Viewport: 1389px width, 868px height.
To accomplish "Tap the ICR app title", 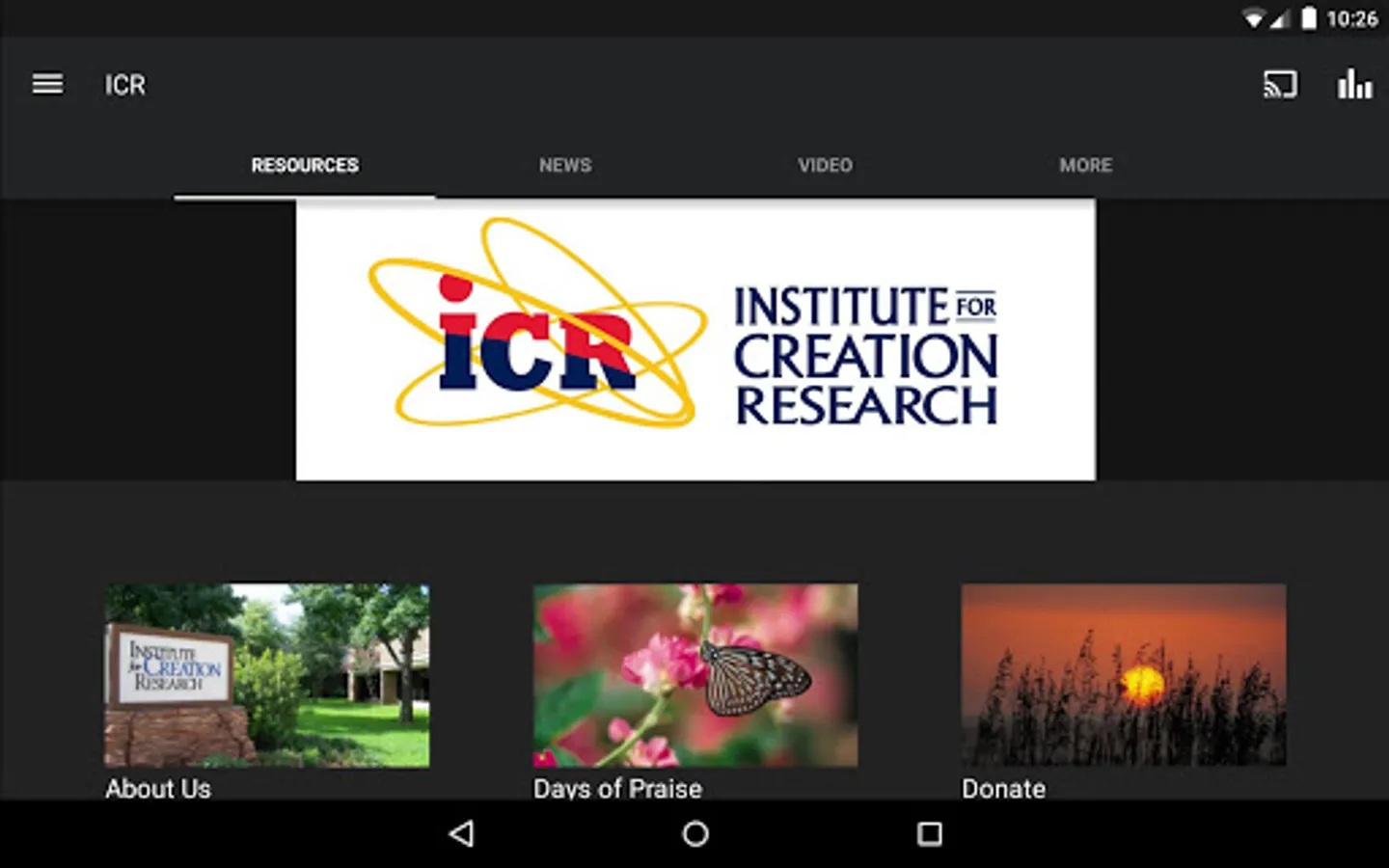I will coord(125,85).
